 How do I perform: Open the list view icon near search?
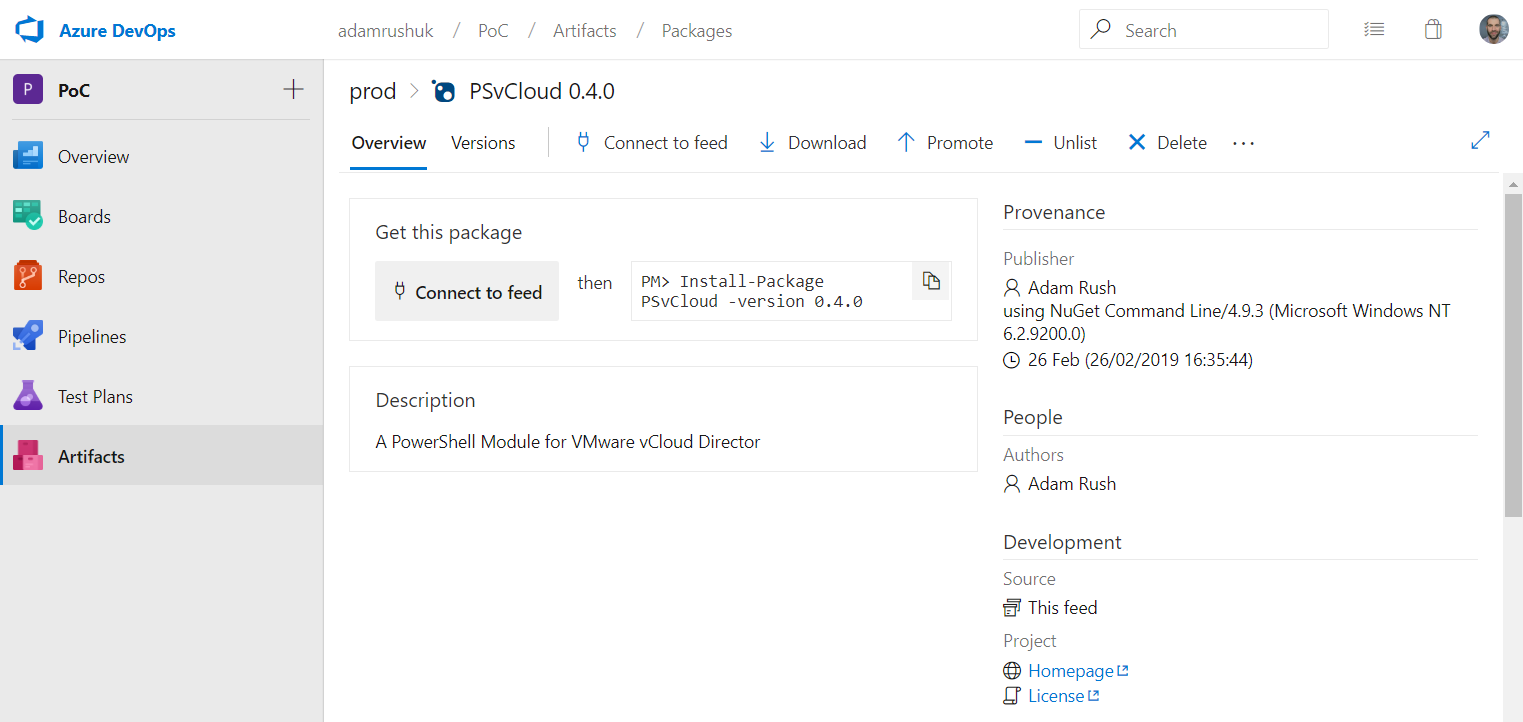pyautogui.click(x=1374, y=29)
